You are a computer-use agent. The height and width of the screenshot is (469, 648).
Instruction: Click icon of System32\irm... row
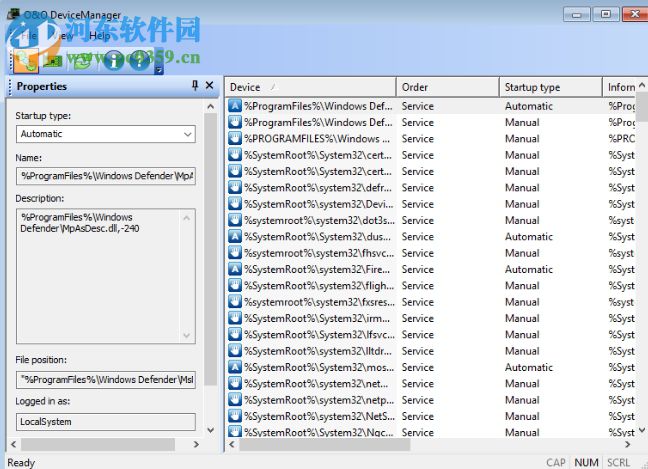click(x=235, y=318)
